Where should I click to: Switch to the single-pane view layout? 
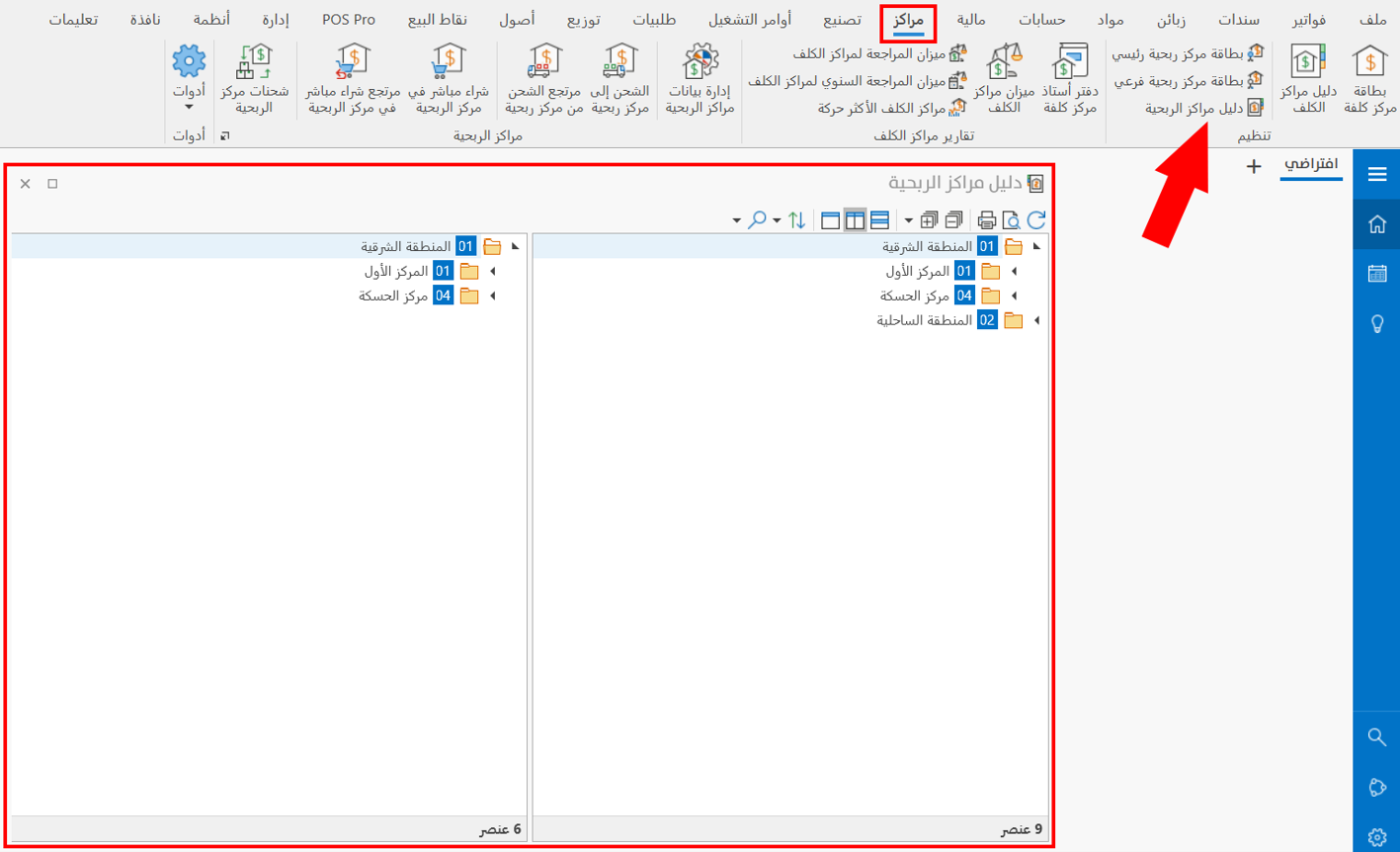(831, 220)
